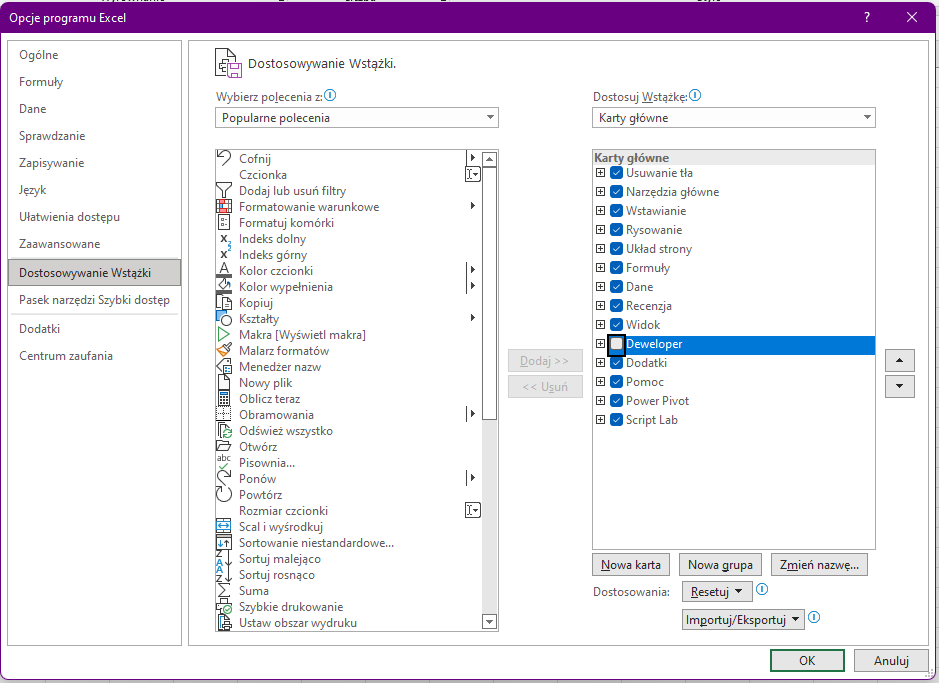The image size is (939, 683).
Task: Click the Anuluj button
Action: 891,661
